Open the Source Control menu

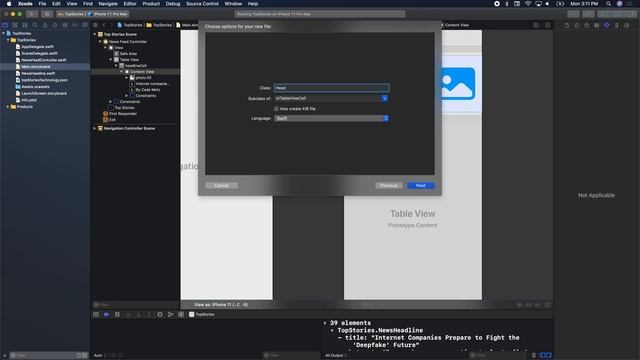[x=202, y=4]
